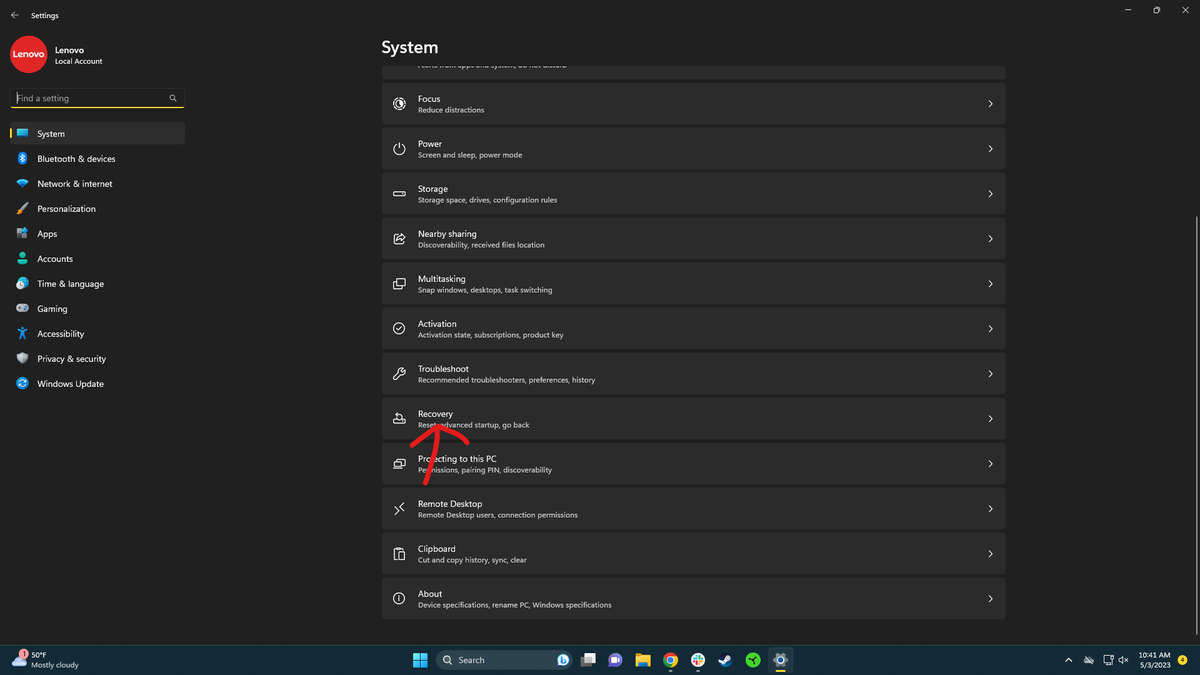Open Google Chrome from the taskbar
Image resolution: width=1200 pixels, height=675 pixels.
(x=670, y=660)
